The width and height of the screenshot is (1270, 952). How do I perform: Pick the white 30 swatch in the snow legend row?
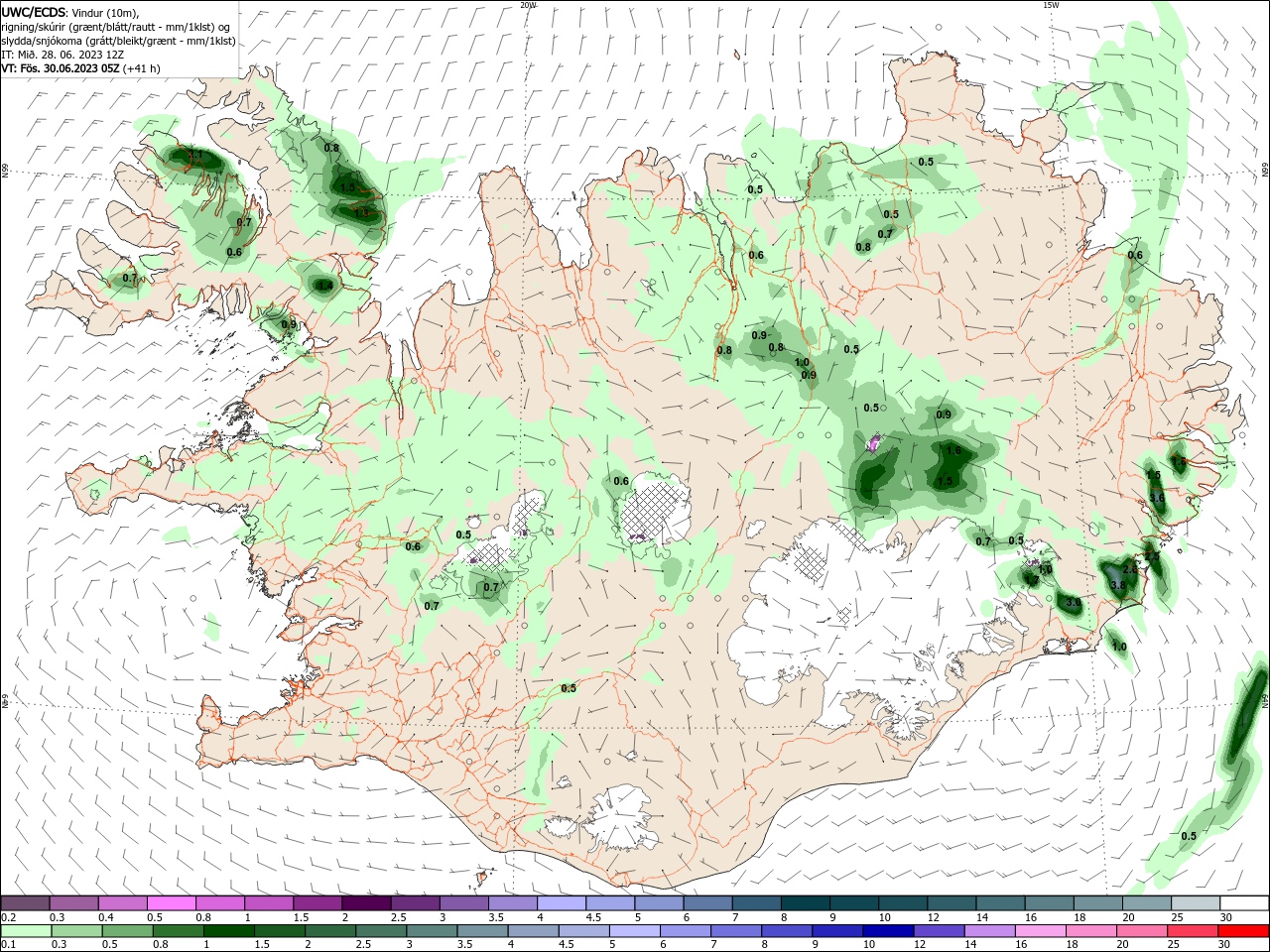point(1245,903)
